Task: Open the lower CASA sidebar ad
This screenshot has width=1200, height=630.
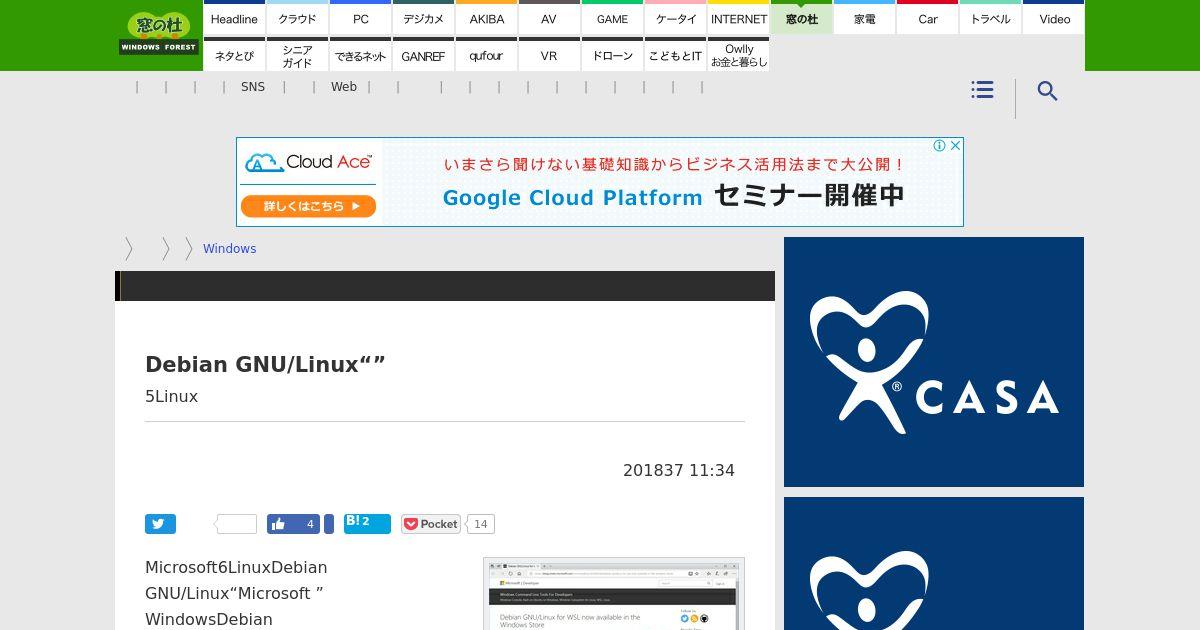Action: click(x=934, y=563)
